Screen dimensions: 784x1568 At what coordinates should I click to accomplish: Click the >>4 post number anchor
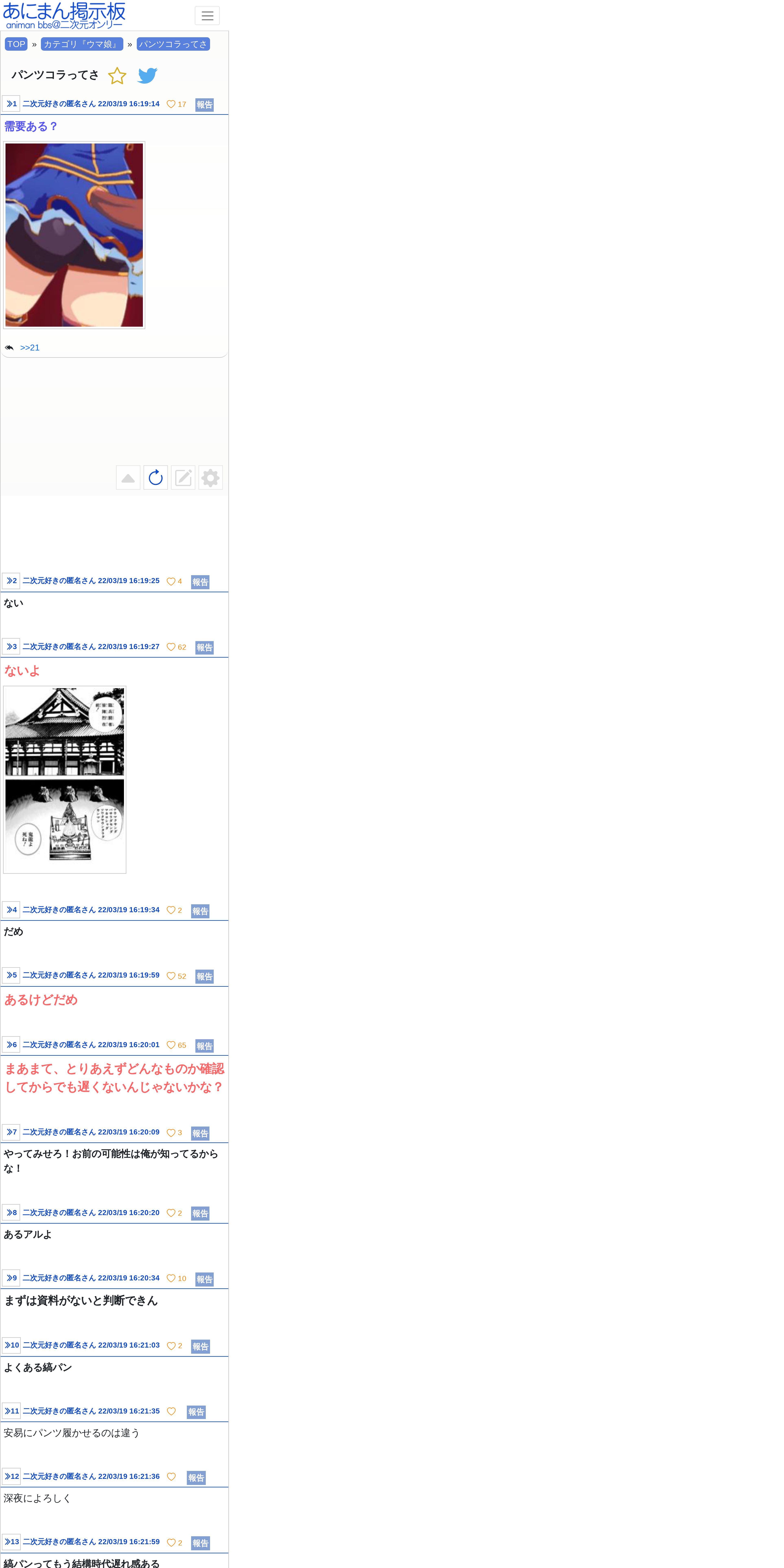(x=11, y=909)
